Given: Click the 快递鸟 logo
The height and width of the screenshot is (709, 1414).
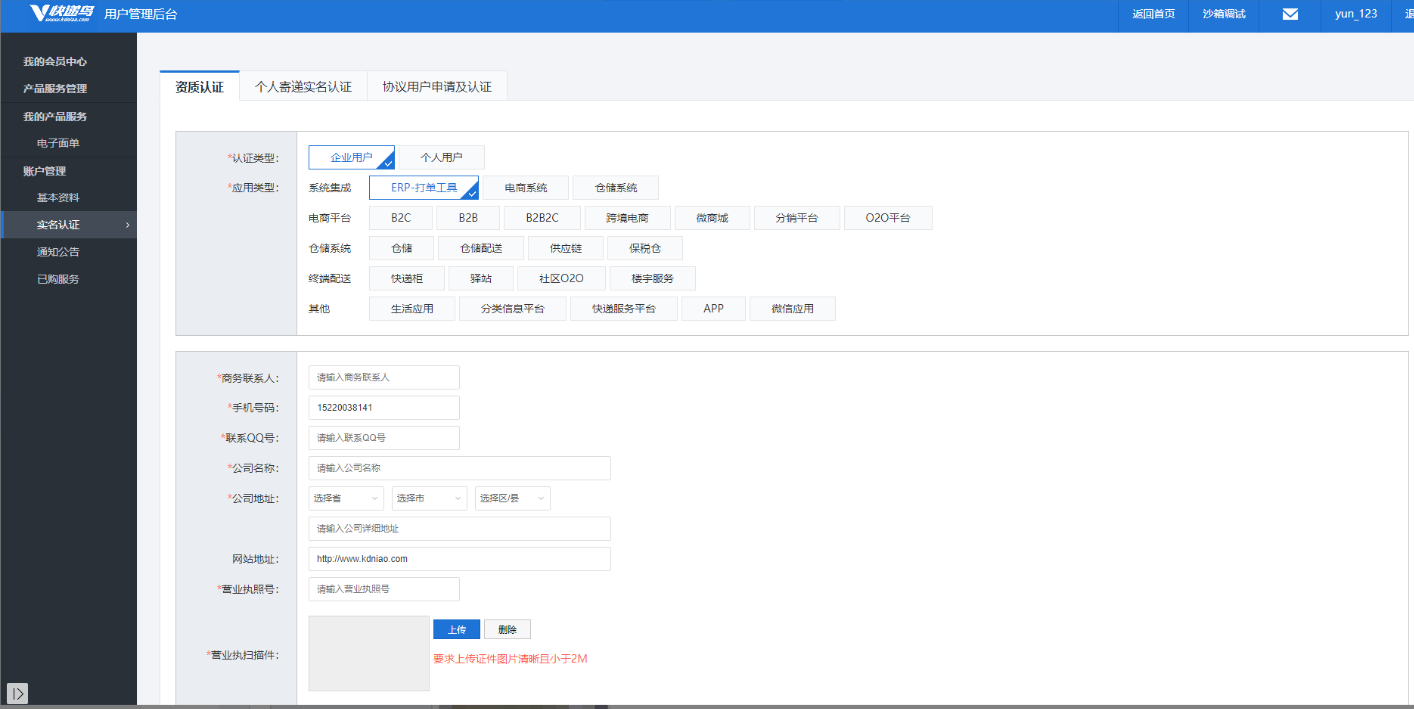Looking at the screenshot, I should coord(62,13).
